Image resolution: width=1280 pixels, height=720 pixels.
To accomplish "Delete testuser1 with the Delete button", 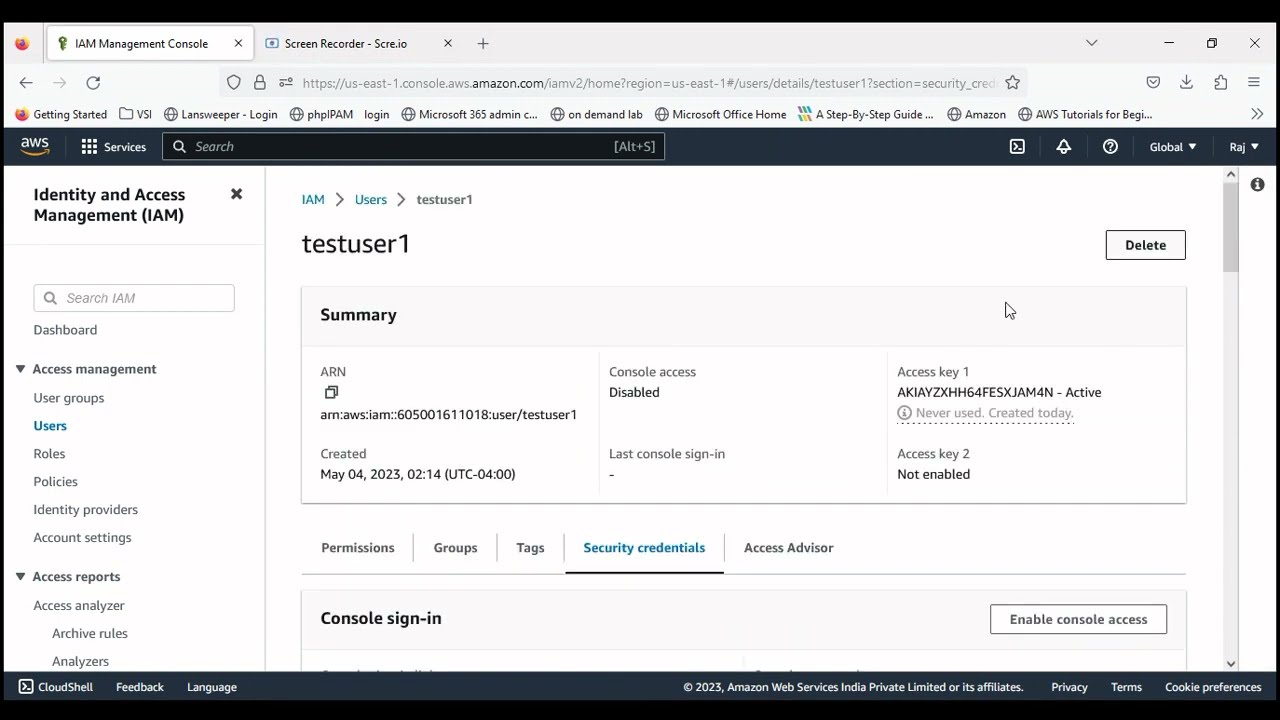I will tap(1146, 245).
